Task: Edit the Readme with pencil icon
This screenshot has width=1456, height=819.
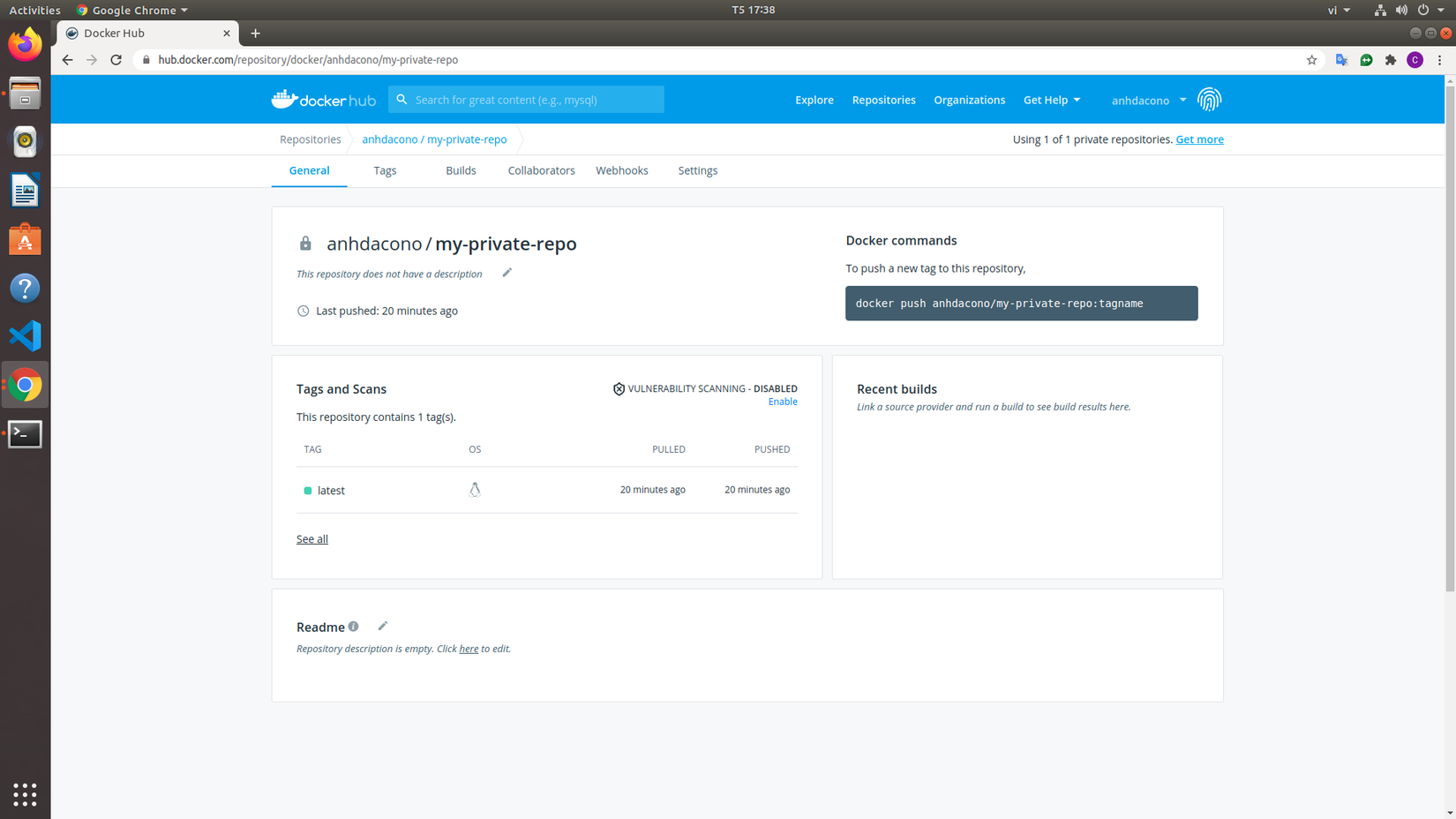Action: [x=382, y=626]
